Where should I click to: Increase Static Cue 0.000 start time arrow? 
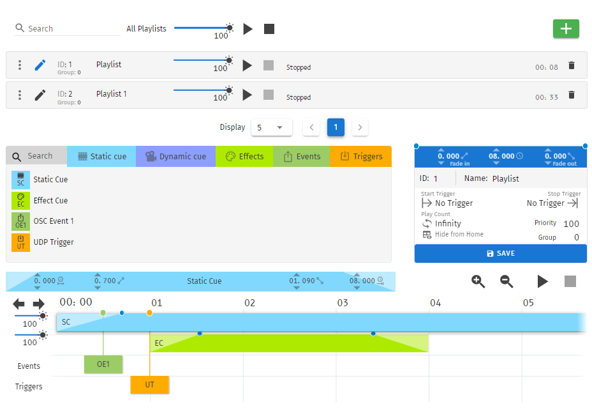pos(37,275)
